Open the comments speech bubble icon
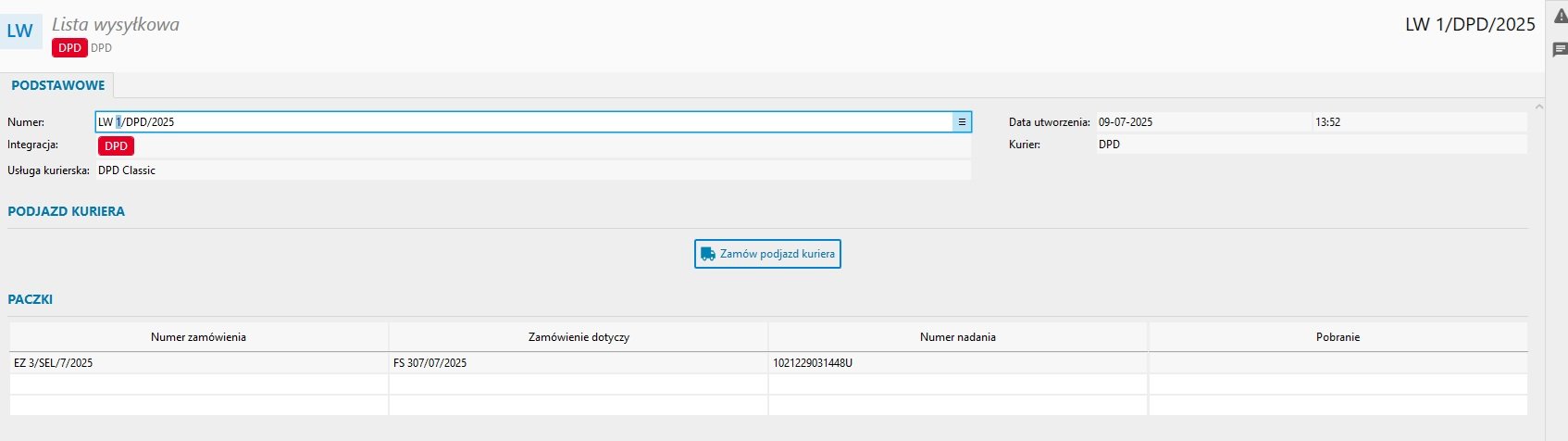Image resolution: width=1568 pixels, height=441 pixels. (x=1560, y=50)
